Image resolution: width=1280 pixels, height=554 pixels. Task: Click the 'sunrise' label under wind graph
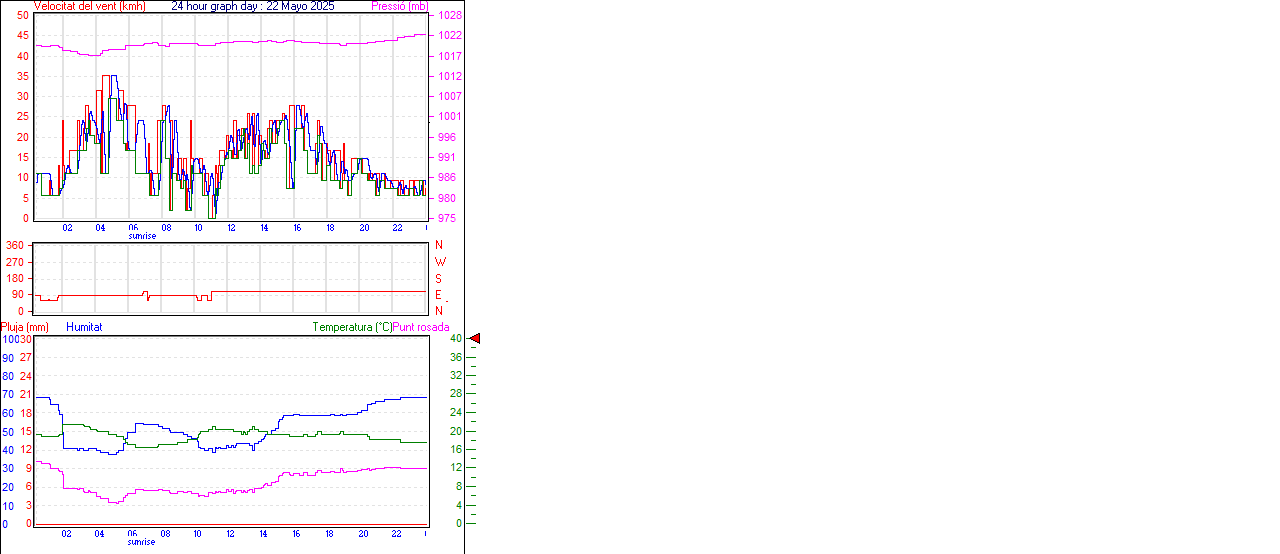tap(142, 236)
